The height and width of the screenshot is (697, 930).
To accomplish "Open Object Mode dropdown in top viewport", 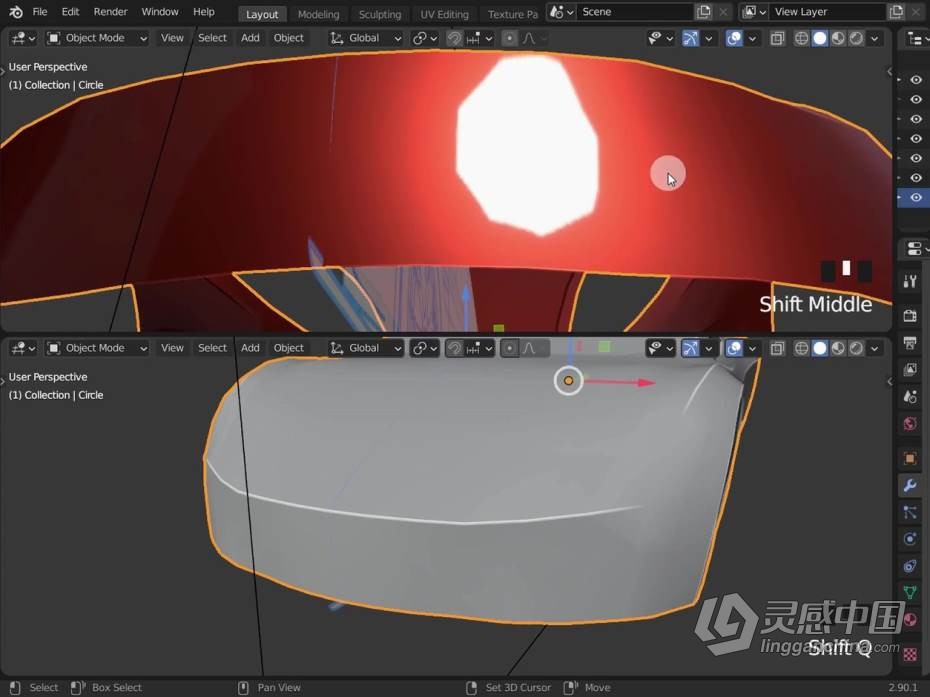I will [x=97, y=38].
